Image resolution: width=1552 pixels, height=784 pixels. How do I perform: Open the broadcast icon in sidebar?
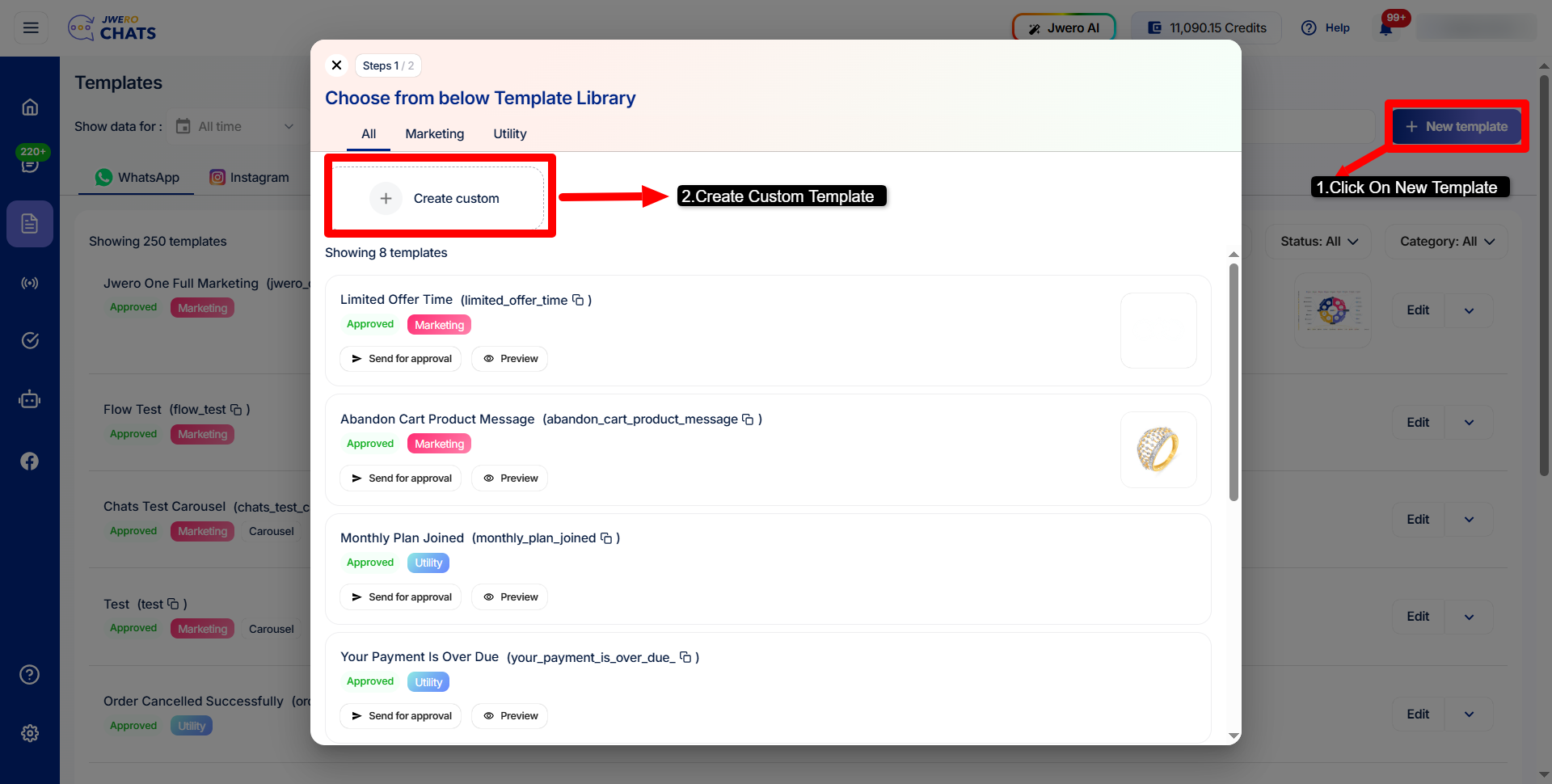(x=30, y=283)
